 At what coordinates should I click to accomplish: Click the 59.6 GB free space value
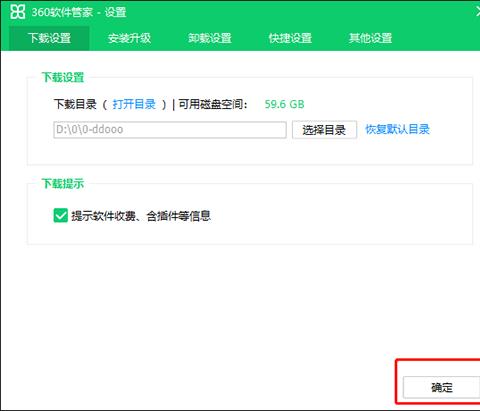point(284,104)
